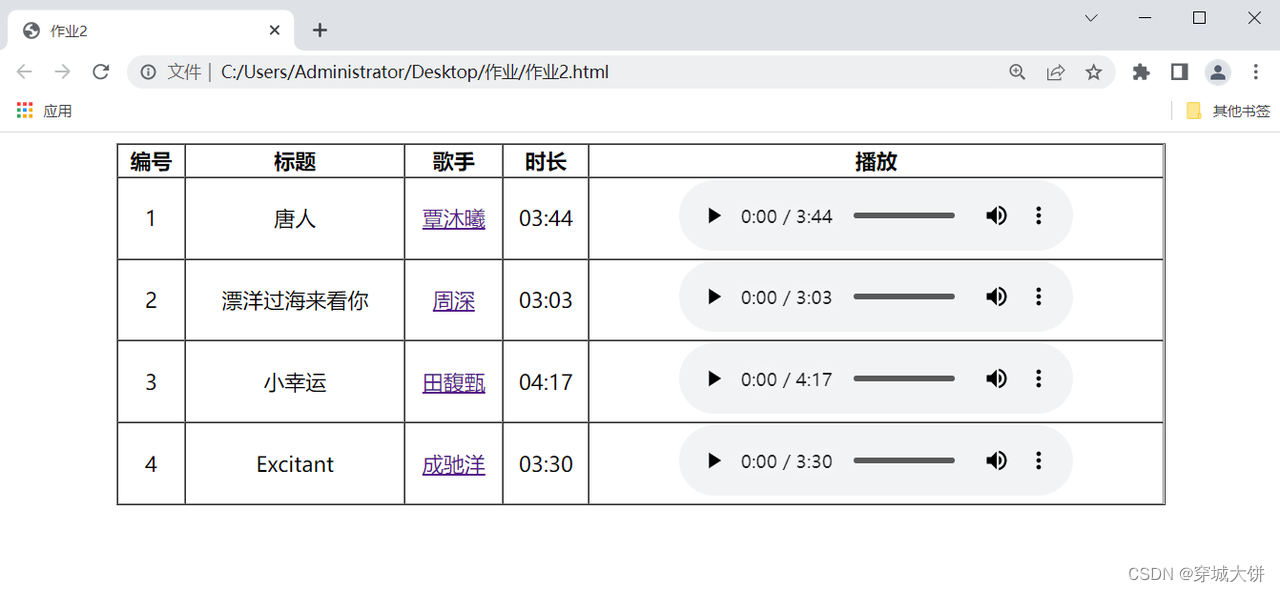
Task: Switch to the 作业2 tab
Action: pyautogui.click(x=140, y=30)
